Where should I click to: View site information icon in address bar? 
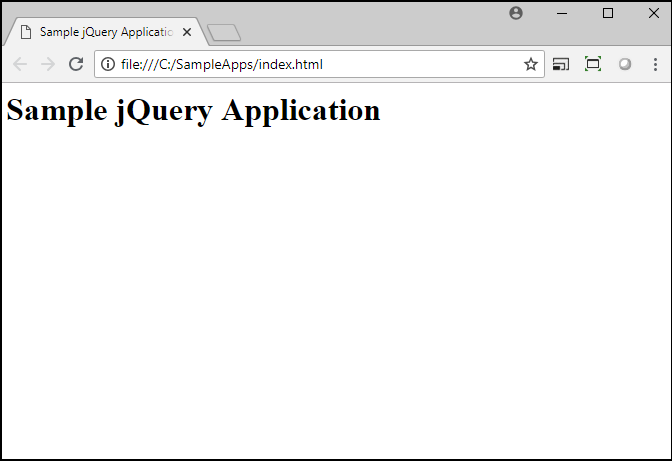tap(108, 64)
